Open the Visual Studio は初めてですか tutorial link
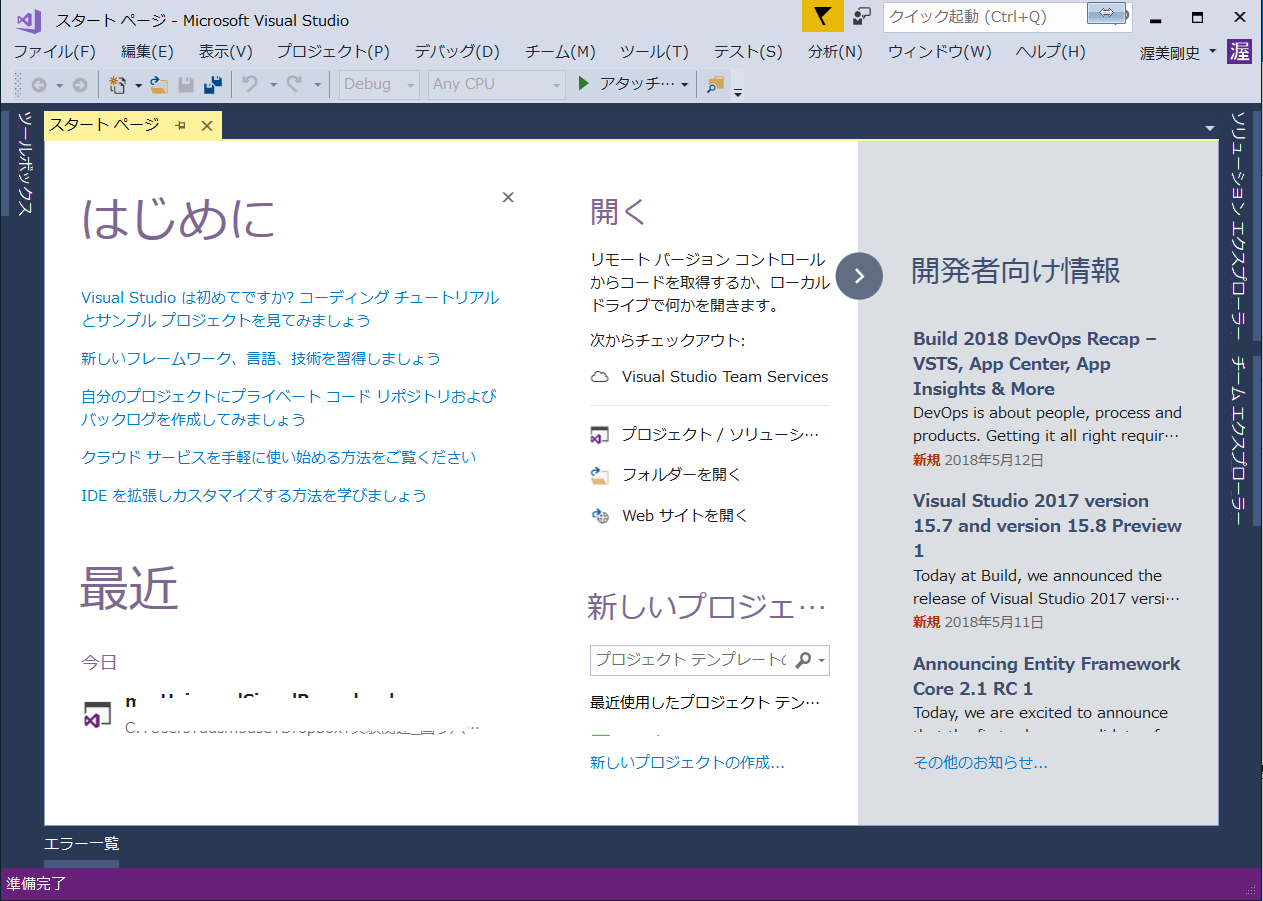 point(290,309)
